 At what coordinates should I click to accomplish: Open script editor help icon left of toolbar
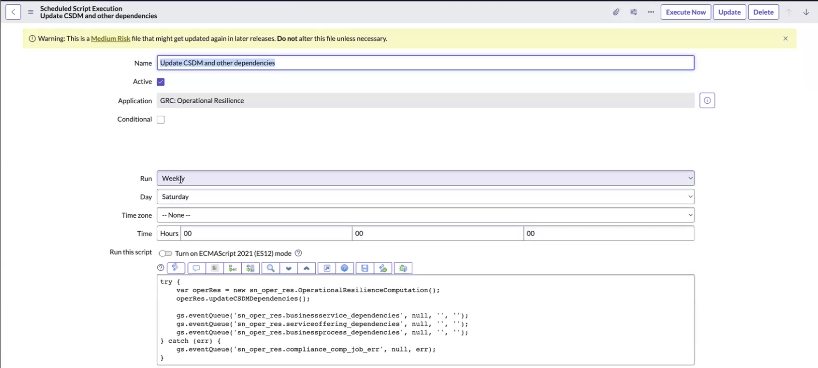click(x=161, y=268)
